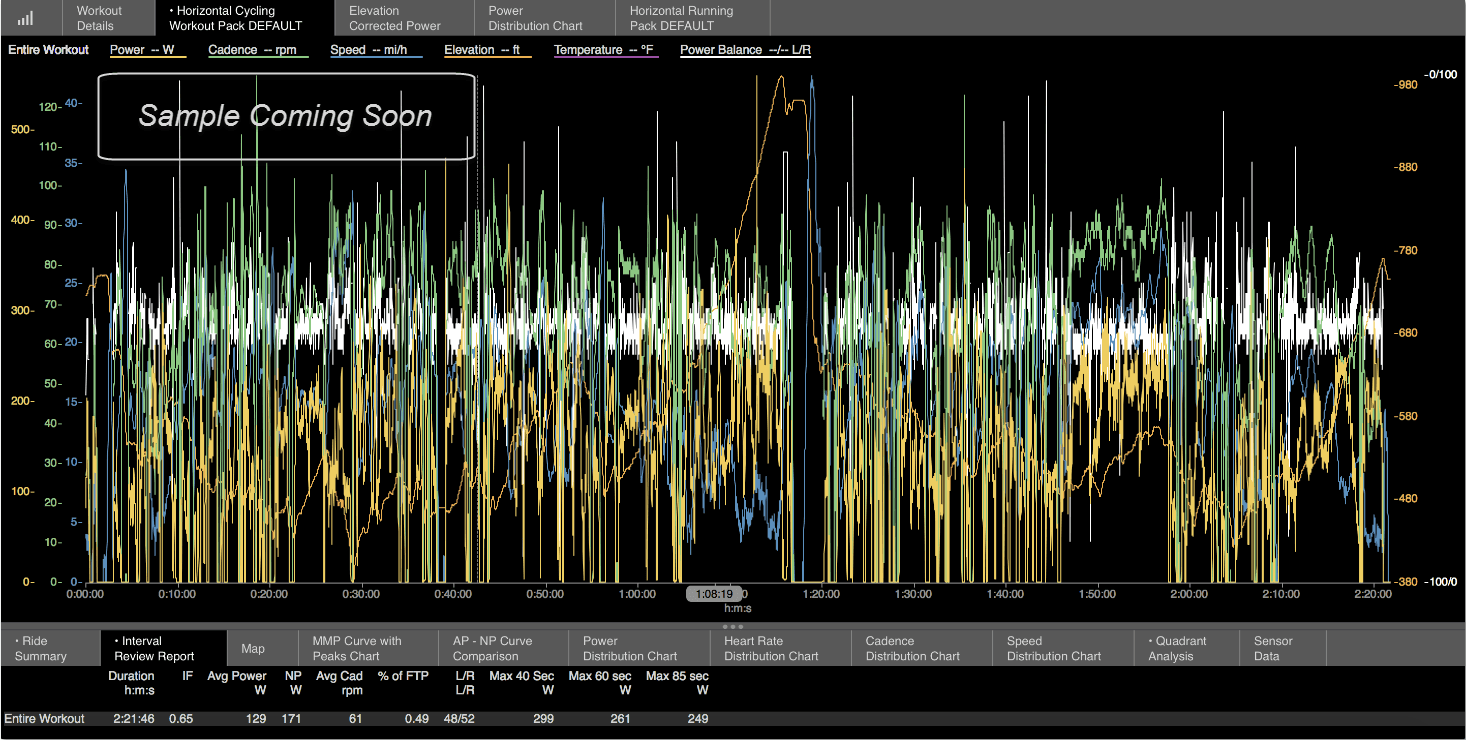Image resolution: width=1466 pixels, height=740 pixels.
Task: Select the 1:08:19 time cursor marker
Action: [x=715, y=594]
